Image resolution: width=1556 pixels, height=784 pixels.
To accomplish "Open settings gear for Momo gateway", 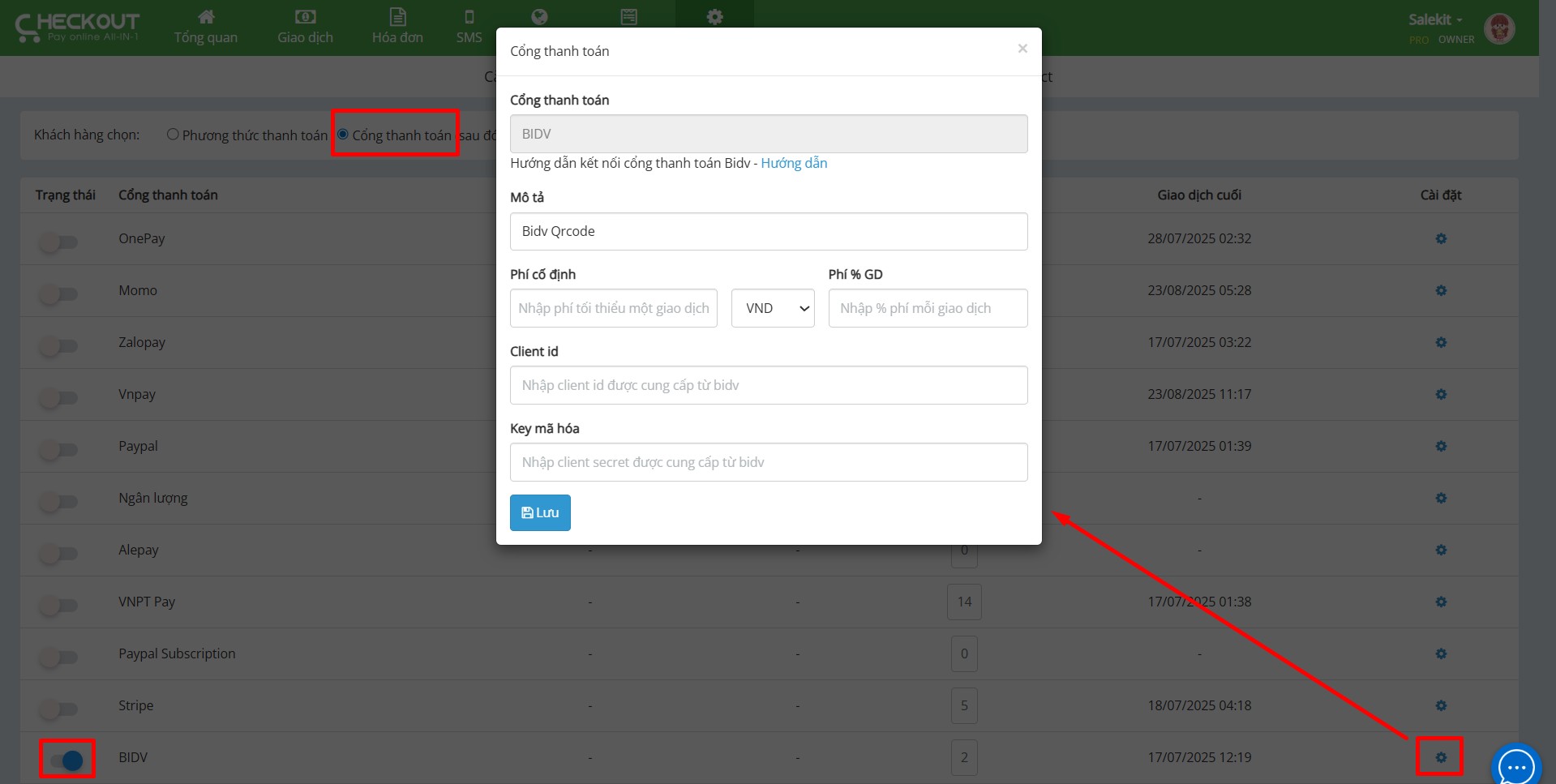I will coord(1440,290).
